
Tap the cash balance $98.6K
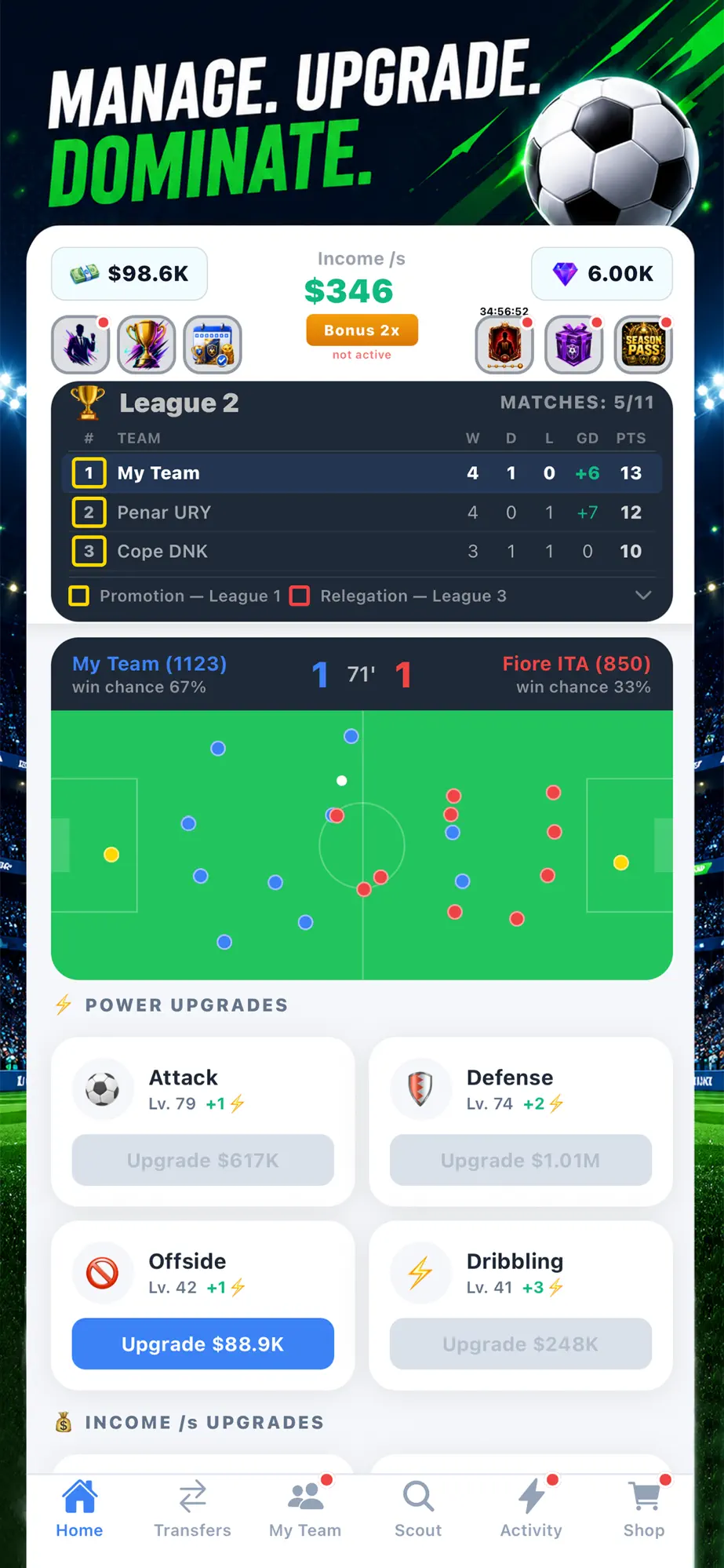click(x=129, y=274)
